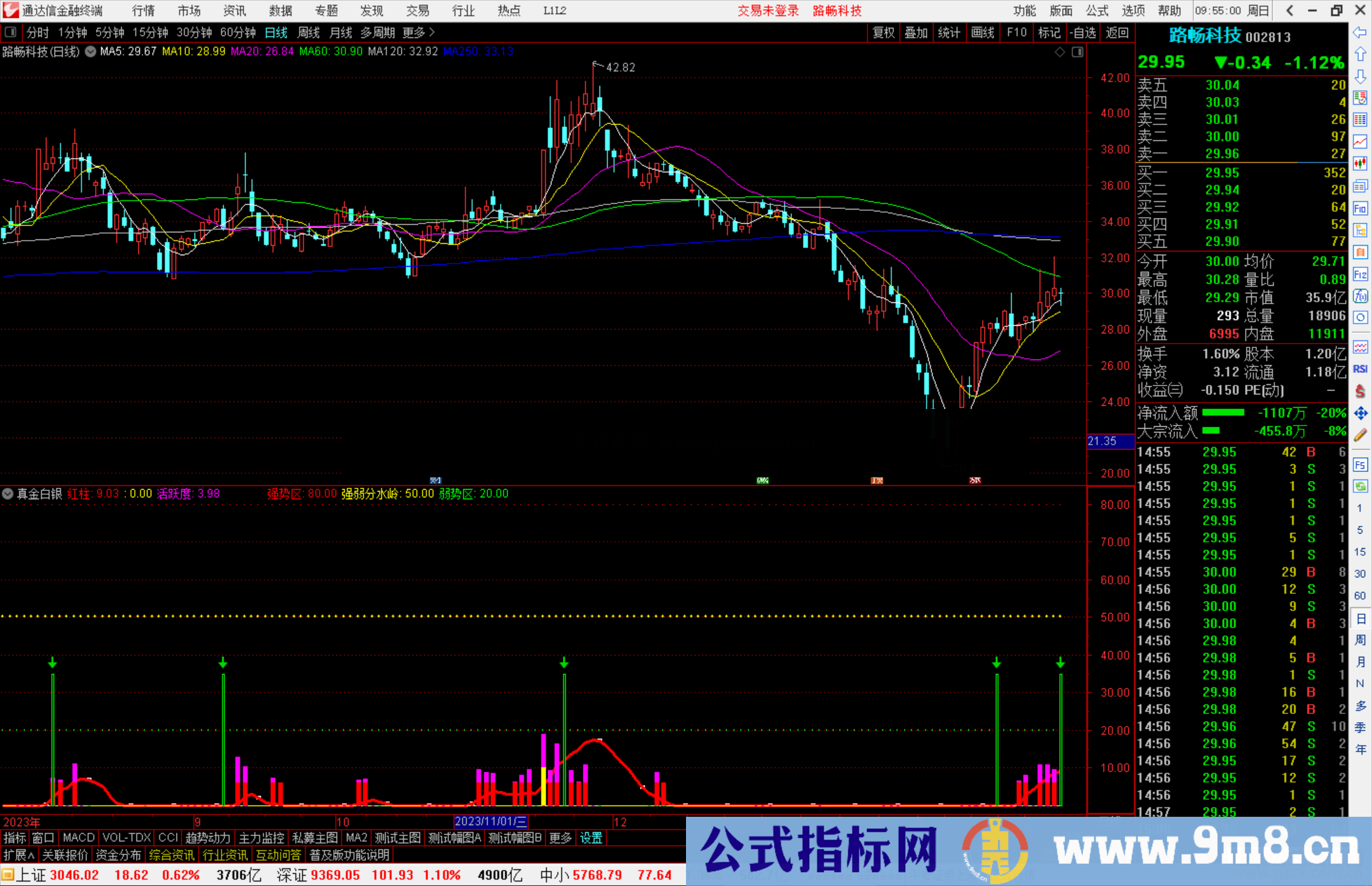The image size is (1372, 886).
Task: Open the 多周期 period dropdown
Action: click(378, 32)
